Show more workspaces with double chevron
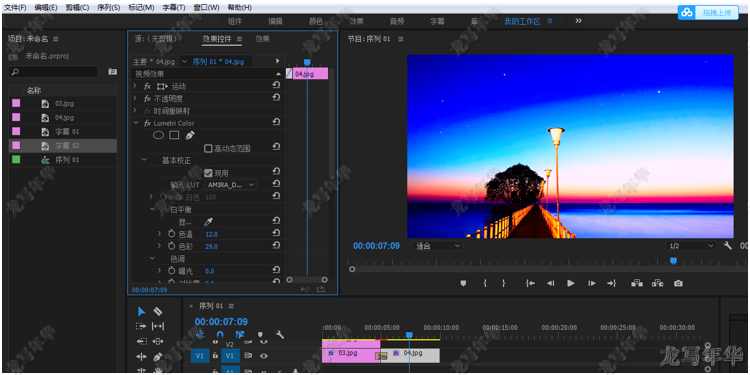Screen dimensions: 750x375 [578, 21]
